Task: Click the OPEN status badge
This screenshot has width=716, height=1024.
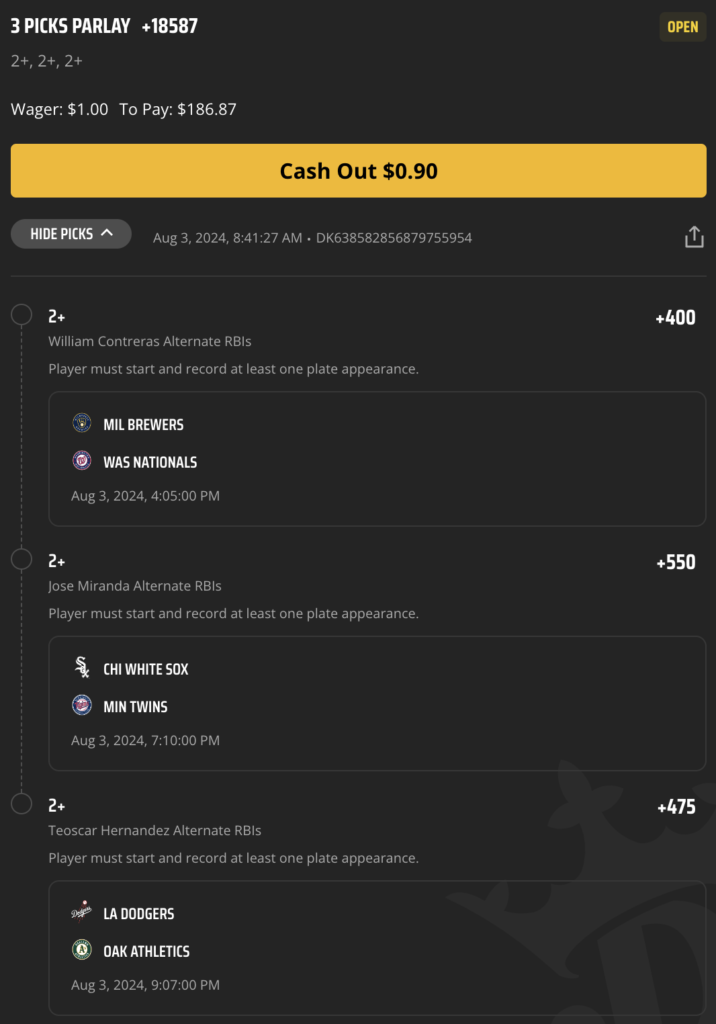Action: point(683,27)
